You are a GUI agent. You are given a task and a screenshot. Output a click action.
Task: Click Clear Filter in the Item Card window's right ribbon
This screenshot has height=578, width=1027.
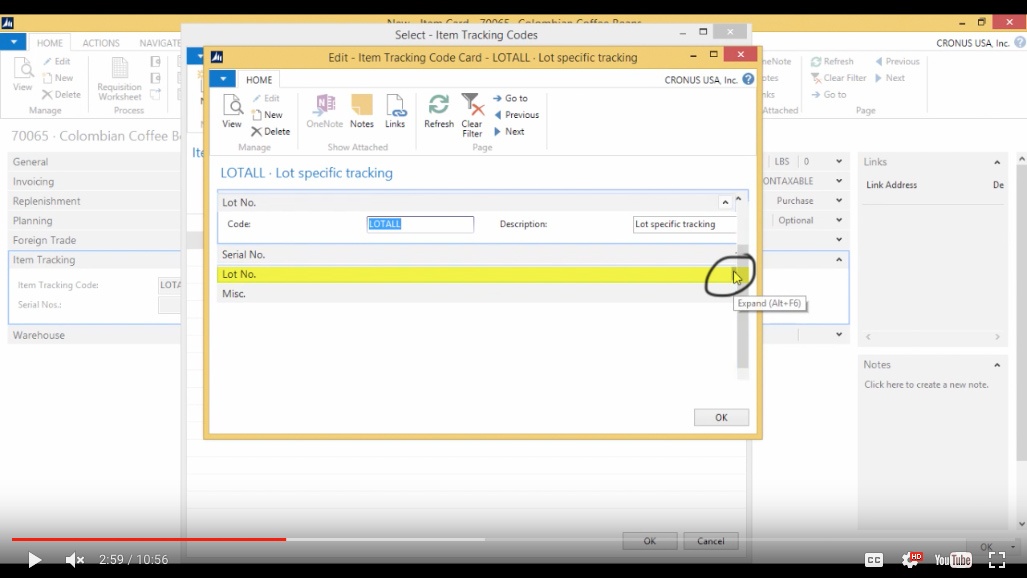click(838, 78)
